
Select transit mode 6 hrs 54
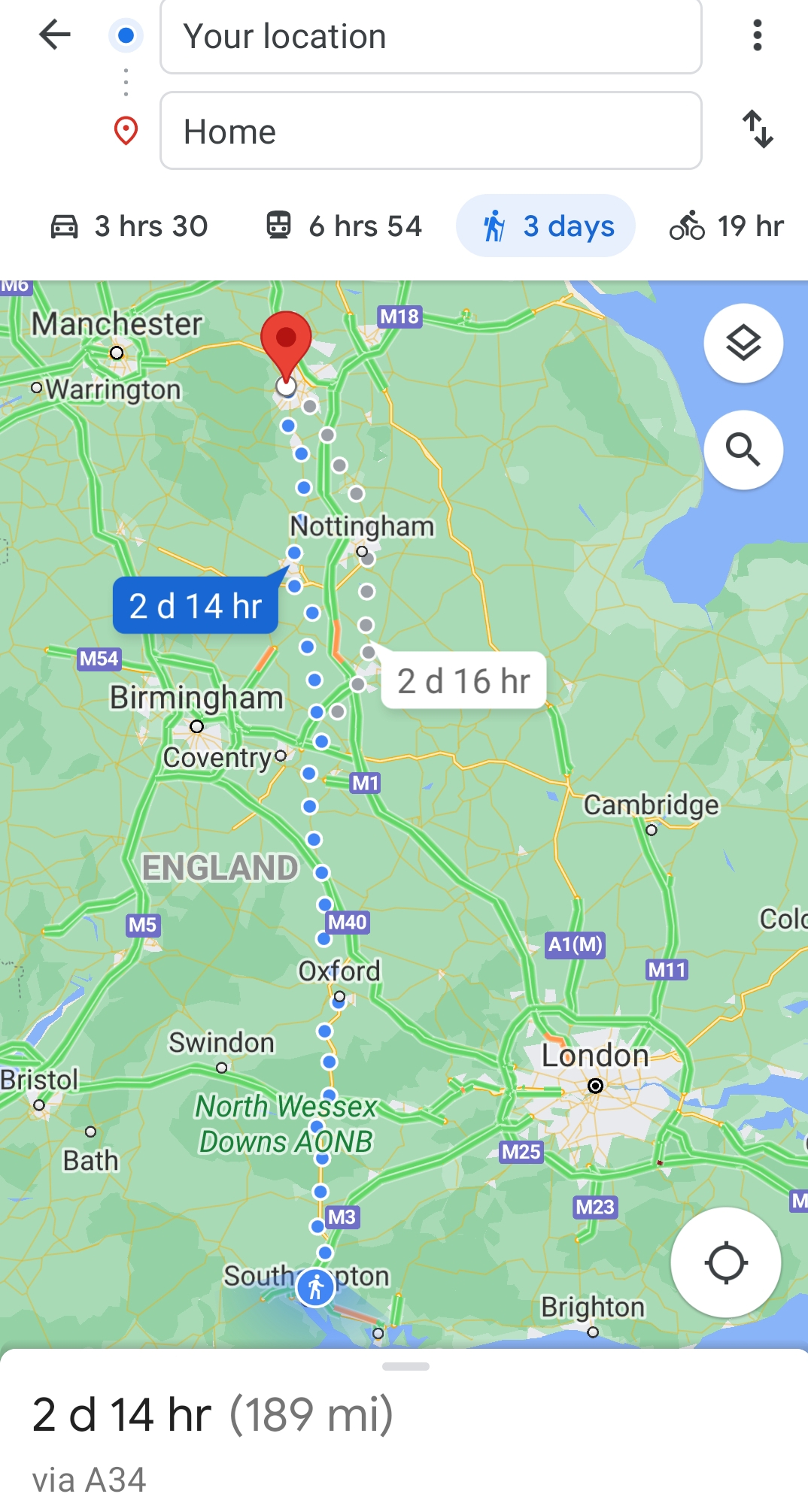pyautogui.click(x=344, y=226)
